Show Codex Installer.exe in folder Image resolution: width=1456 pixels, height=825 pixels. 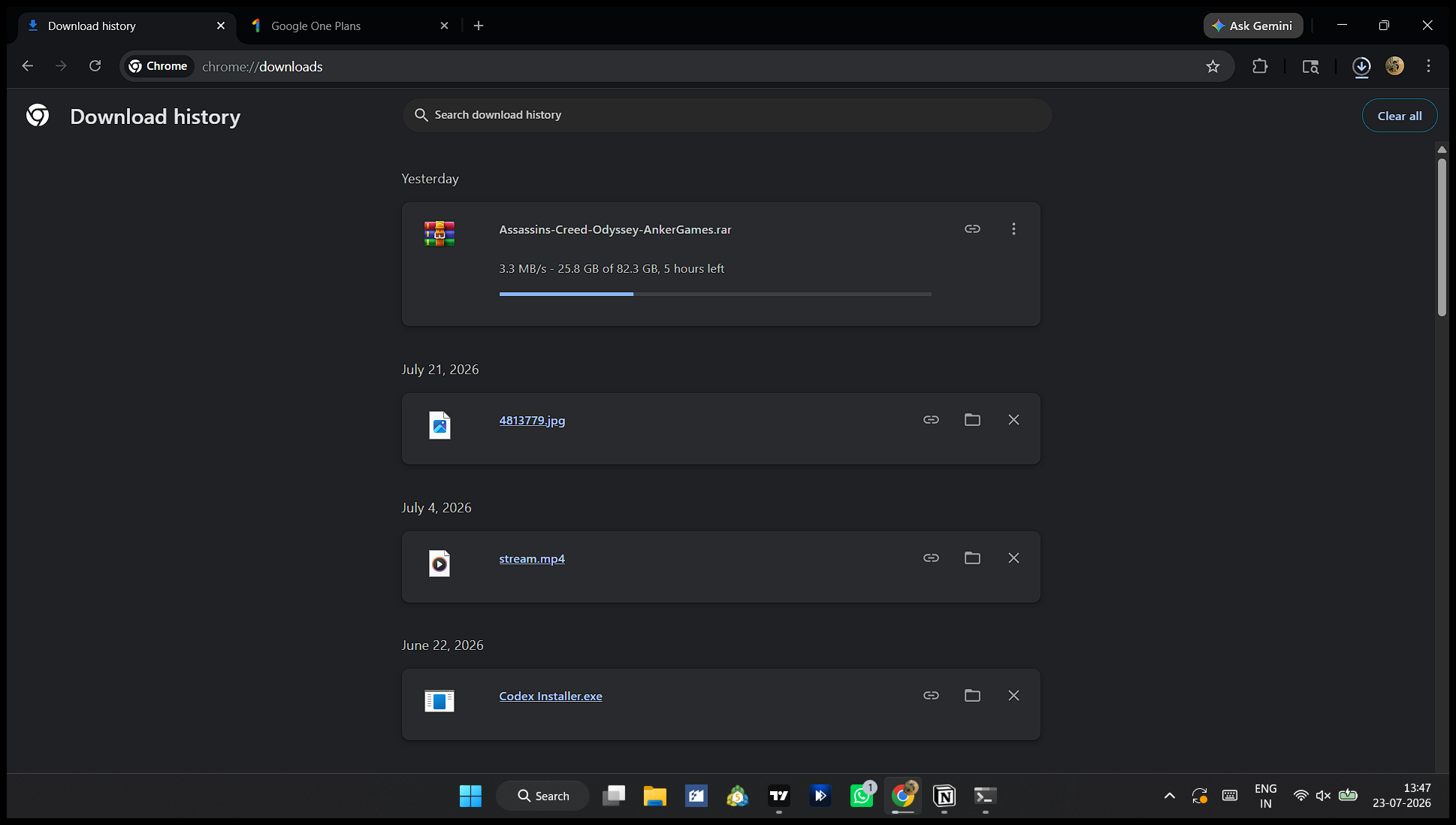(x=972, y=696)
